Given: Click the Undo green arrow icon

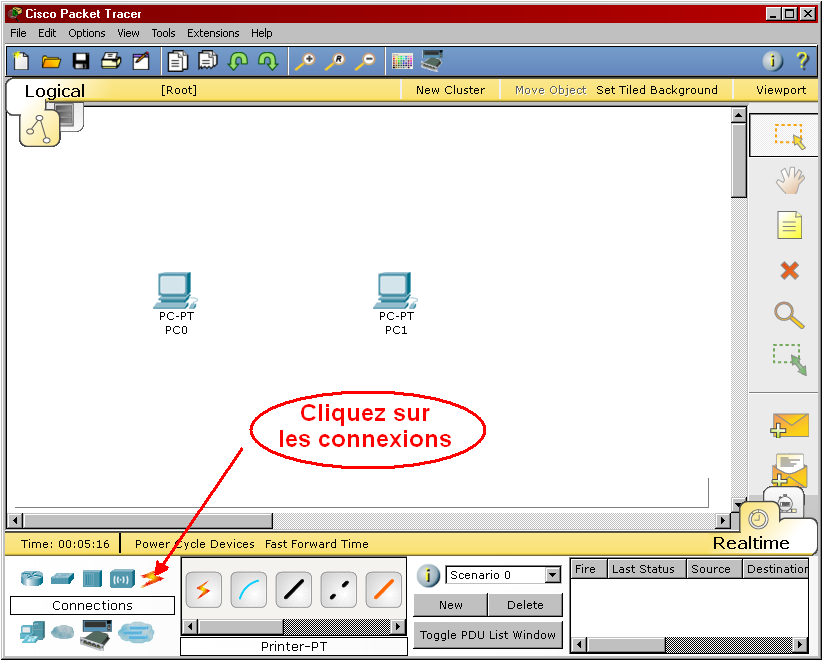Looking at the screenshot, I should (x=238, y=61).
